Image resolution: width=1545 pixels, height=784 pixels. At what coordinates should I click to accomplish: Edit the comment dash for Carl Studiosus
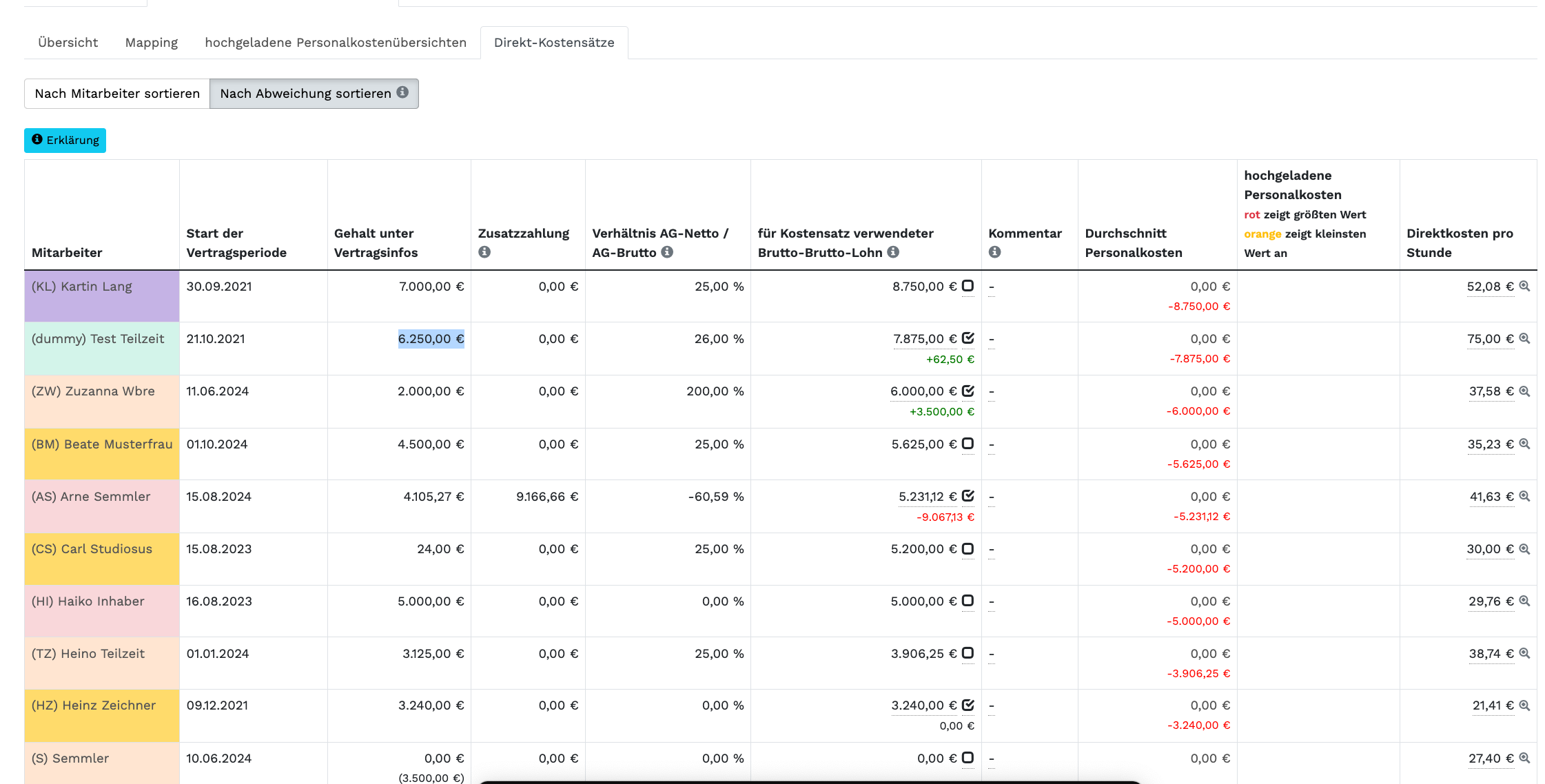click(x=992, y=550)
